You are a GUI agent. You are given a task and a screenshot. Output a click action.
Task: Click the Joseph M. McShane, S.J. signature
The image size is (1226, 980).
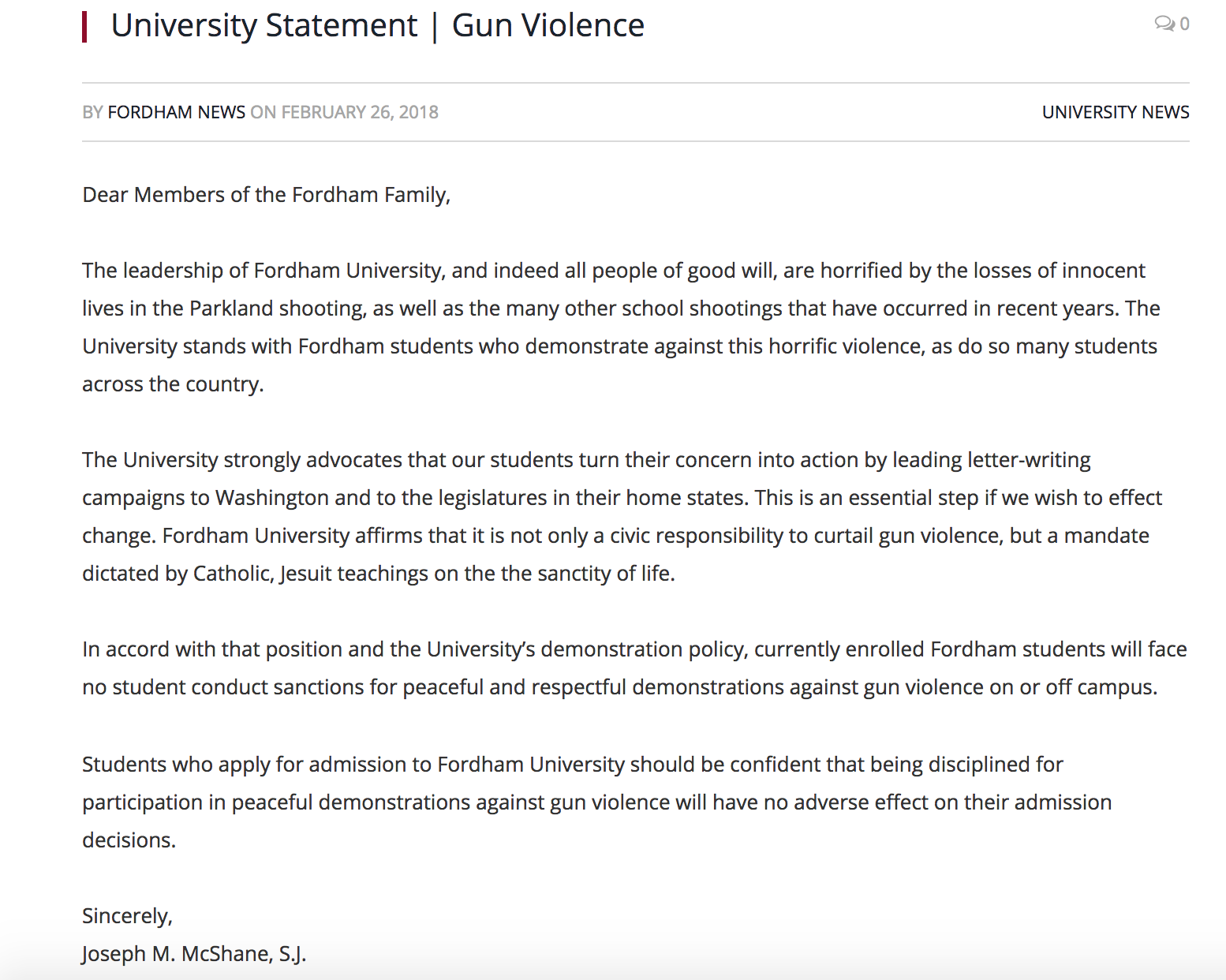point(193,954)
